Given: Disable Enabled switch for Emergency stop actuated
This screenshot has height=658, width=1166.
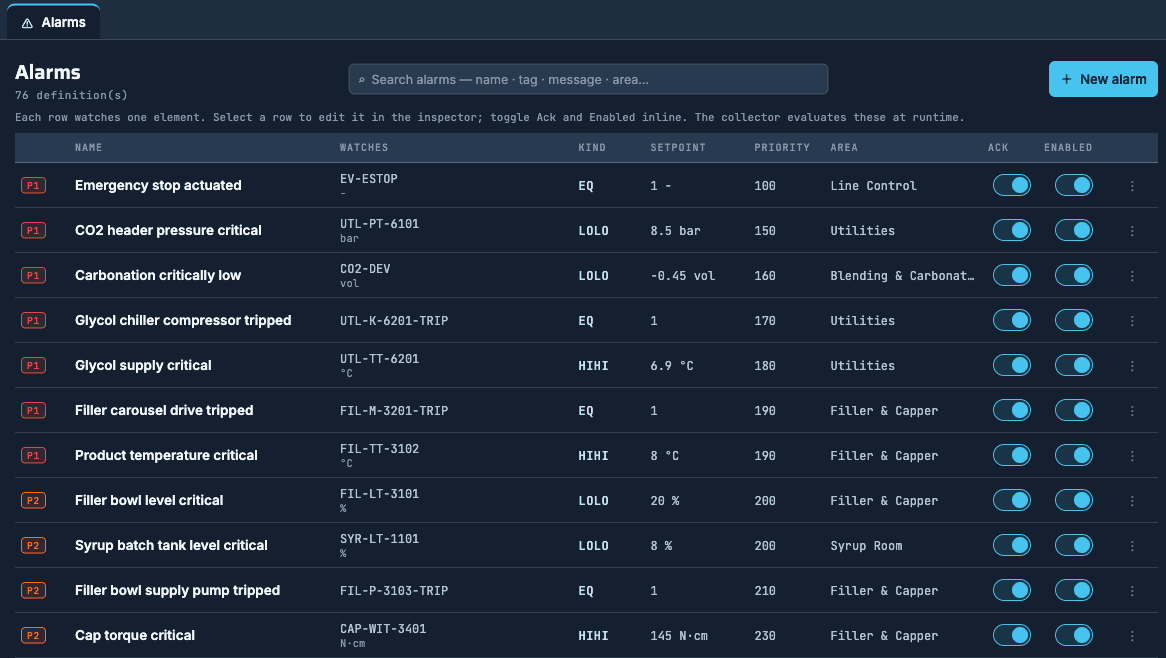Looking at the screenshot, I should pyautogui.click(x=1073, y=185).
